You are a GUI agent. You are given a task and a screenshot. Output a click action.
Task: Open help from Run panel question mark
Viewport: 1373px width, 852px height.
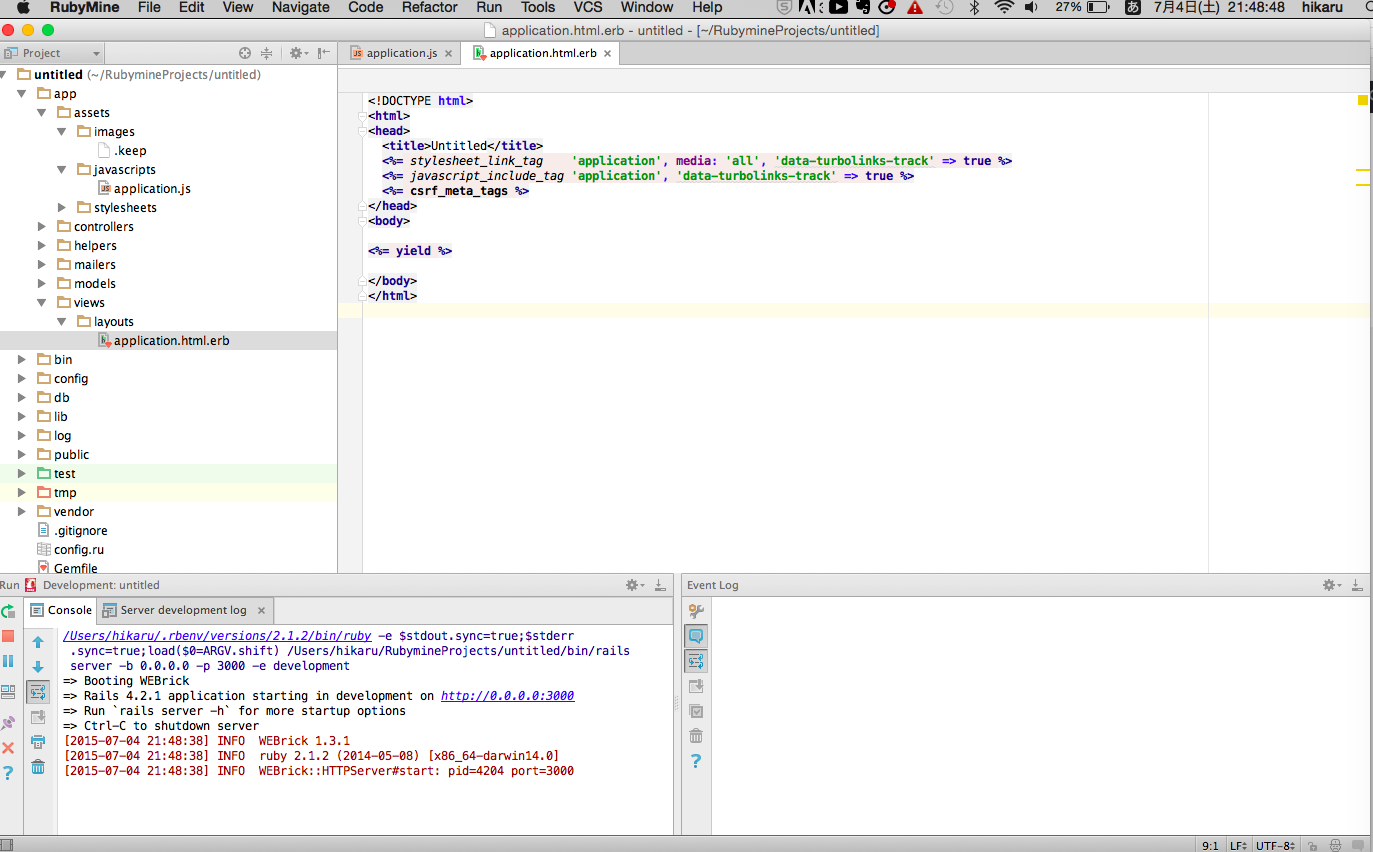coord(8,773)
